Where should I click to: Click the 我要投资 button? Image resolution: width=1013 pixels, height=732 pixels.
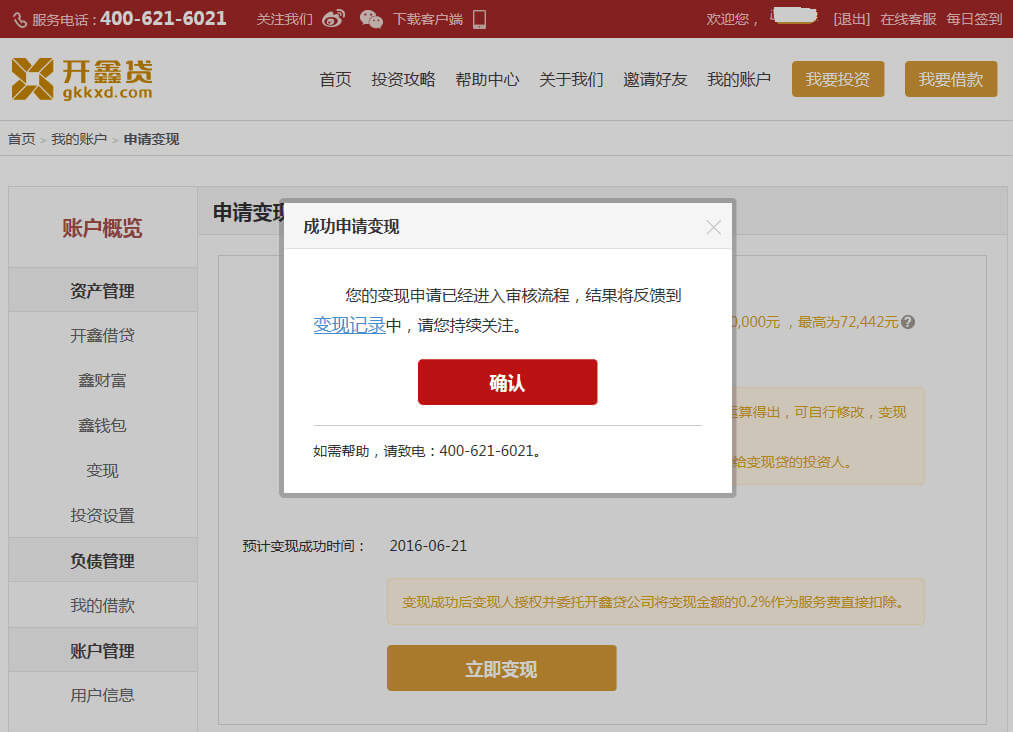pyautogui.click(x=838, y=79)
